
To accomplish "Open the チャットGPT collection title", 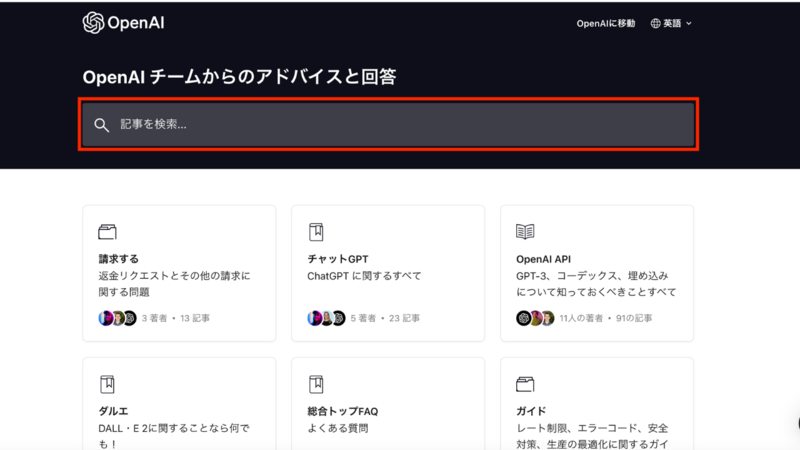I will point(338,259).
